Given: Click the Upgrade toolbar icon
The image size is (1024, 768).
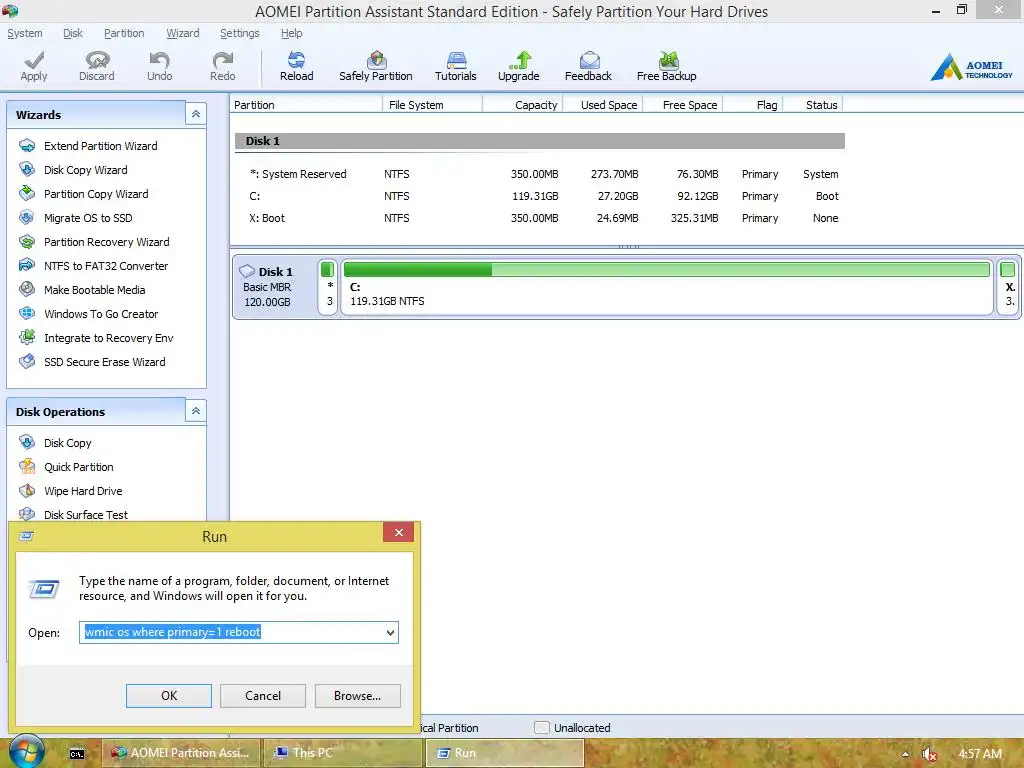Looking at the screenshot, I should 519,67.
